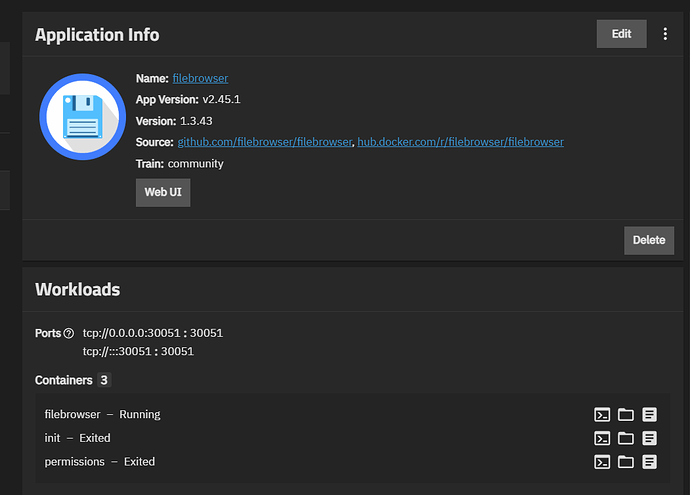
Task: Open the github.com/filebrowser/filebrowser source link
Action: [x=265, y=142]
